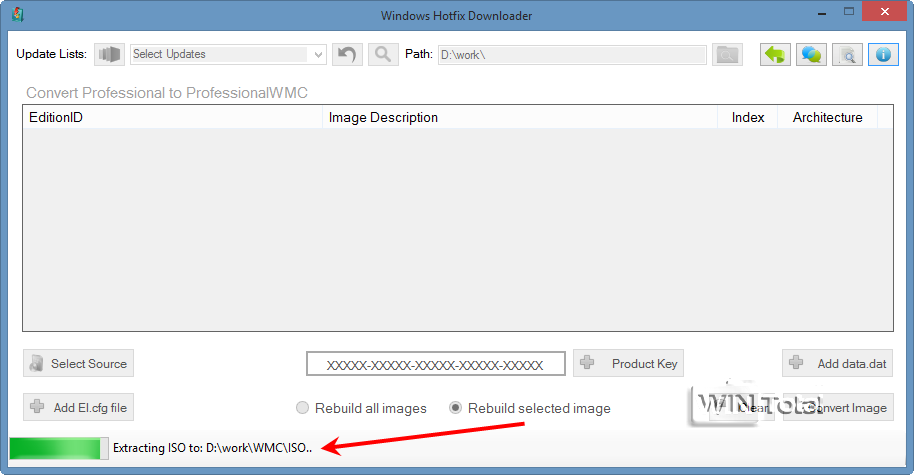The width and height of the screenshot is (914, 475).
Task: Click the Index column header
Action: (748, 117)
